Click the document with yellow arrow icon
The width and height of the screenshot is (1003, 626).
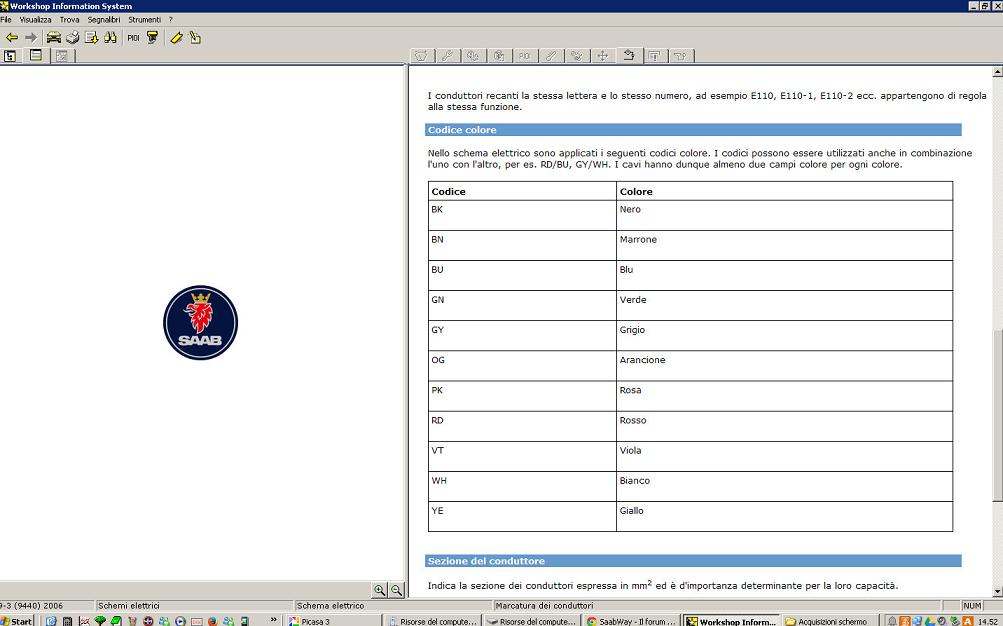[91, 38]
